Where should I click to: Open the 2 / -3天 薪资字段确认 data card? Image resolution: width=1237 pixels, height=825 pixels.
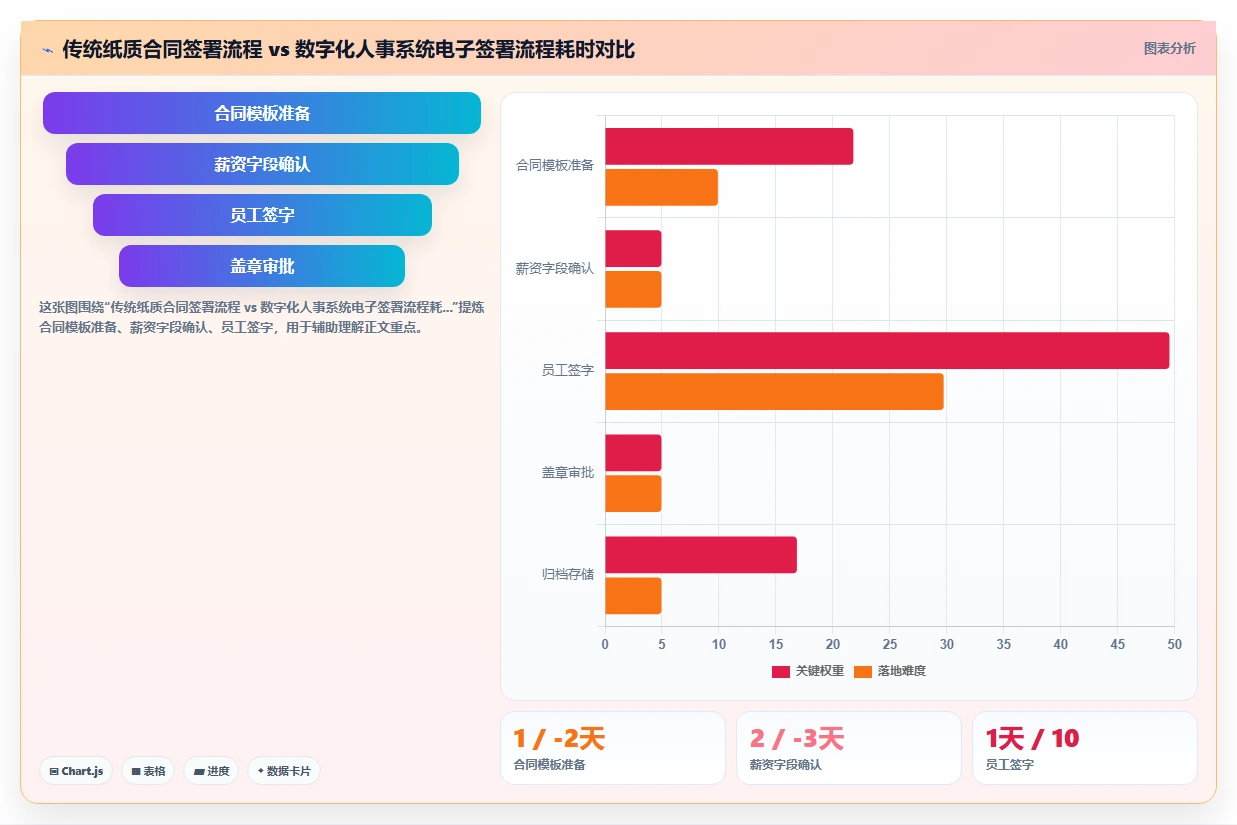pyautogui.click(x=849, y=748)
